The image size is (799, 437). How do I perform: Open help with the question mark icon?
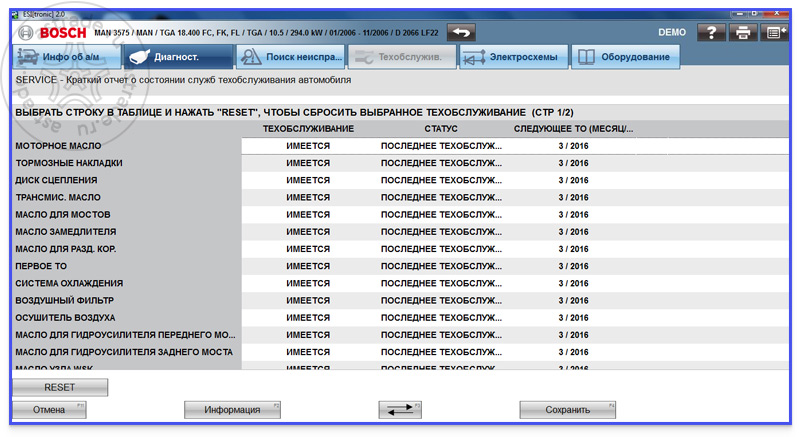[711, 33]
